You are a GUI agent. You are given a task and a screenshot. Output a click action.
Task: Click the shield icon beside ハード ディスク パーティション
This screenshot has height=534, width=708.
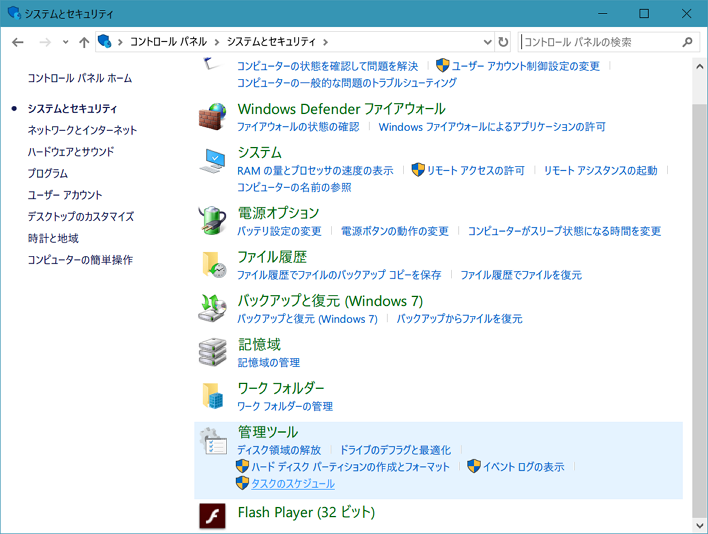tap(242, 466)
